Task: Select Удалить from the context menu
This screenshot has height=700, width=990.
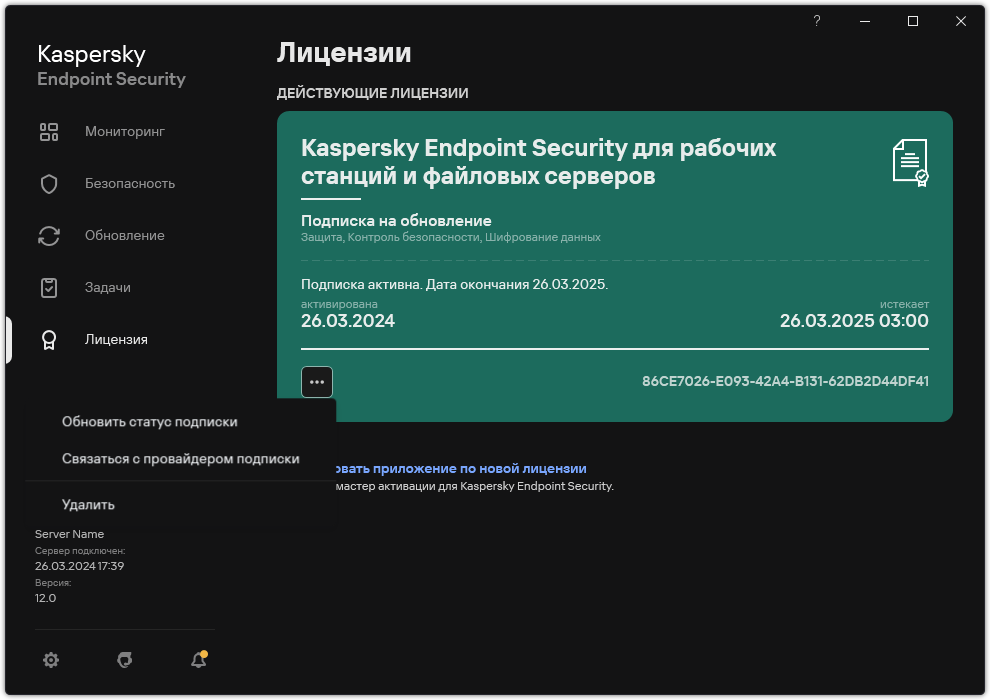Action: (88, 504)
